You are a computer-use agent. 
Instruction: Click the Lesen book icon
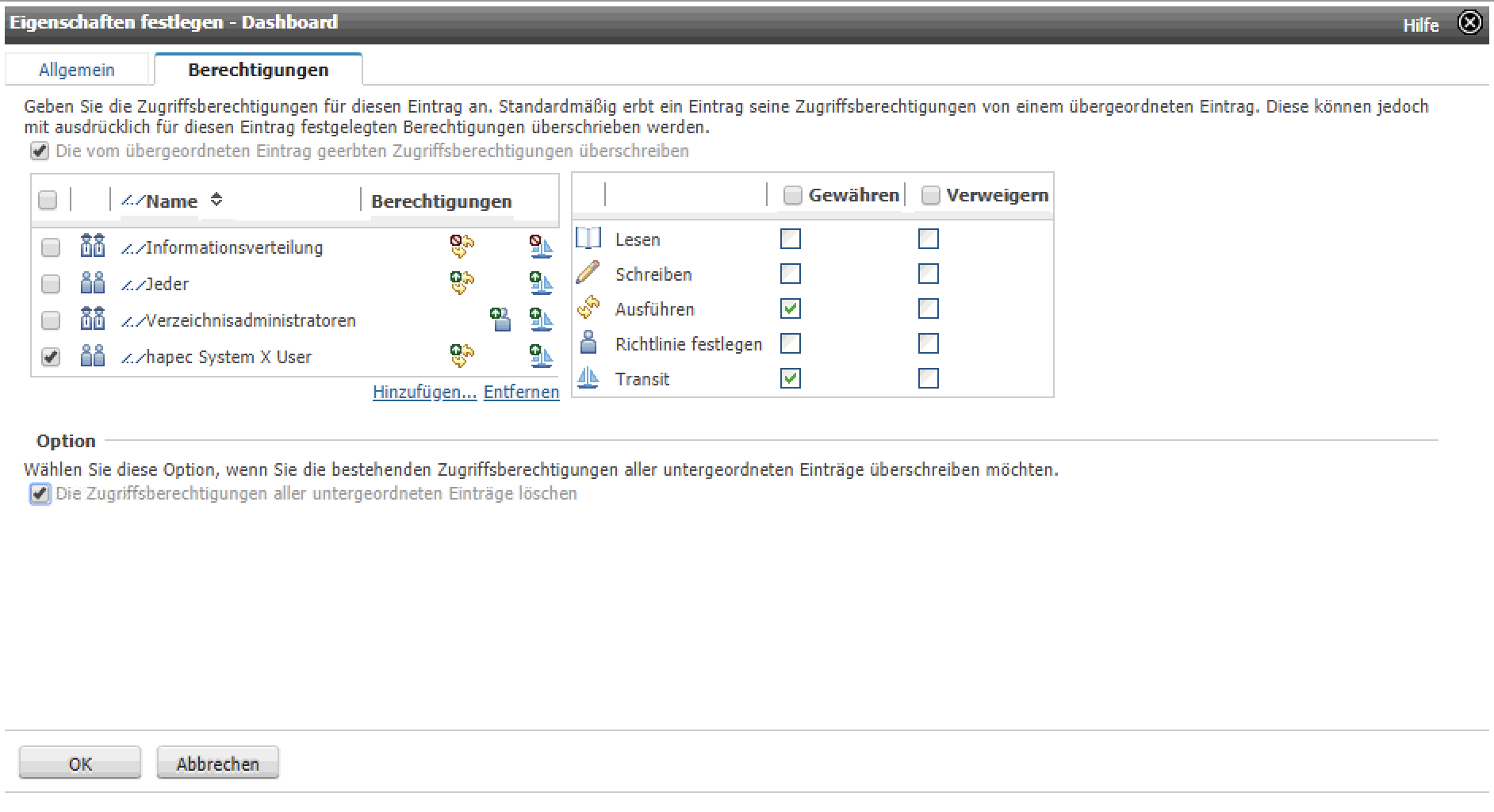click(588, 238)
